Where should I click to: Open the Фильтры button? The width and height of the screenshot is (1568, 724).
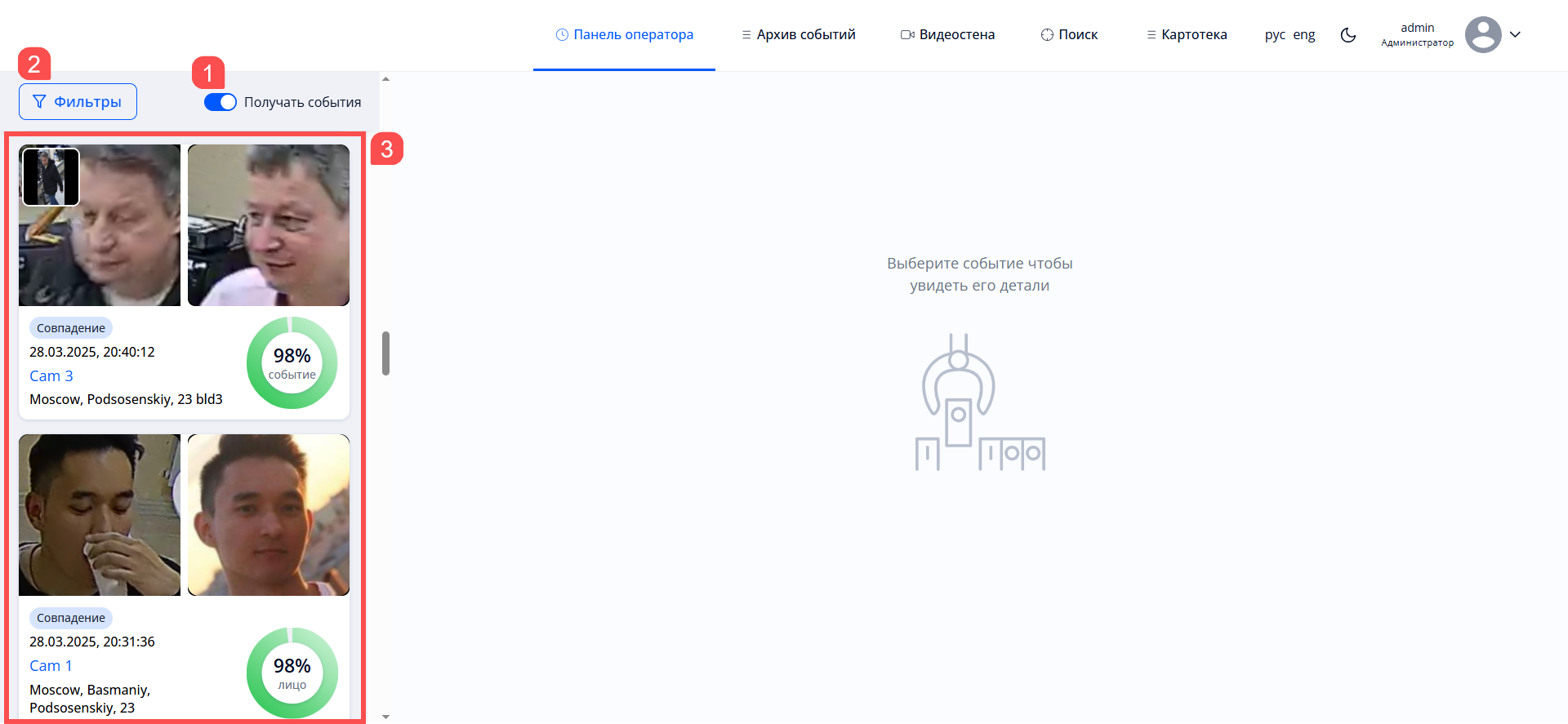click(x=78, y=102)
